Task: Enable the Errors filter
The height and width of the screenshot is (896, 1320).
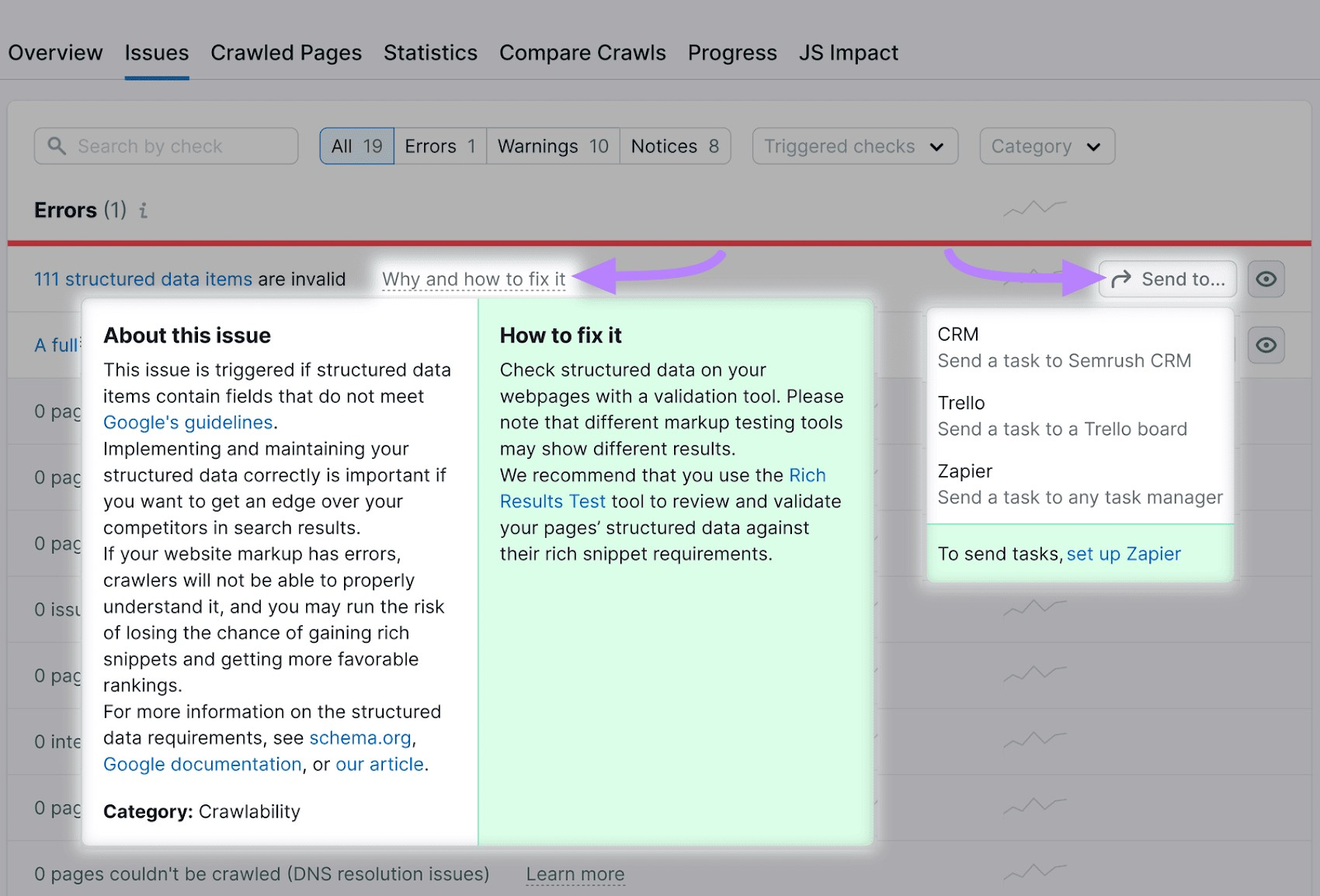Action: click(x=439, y=146)
